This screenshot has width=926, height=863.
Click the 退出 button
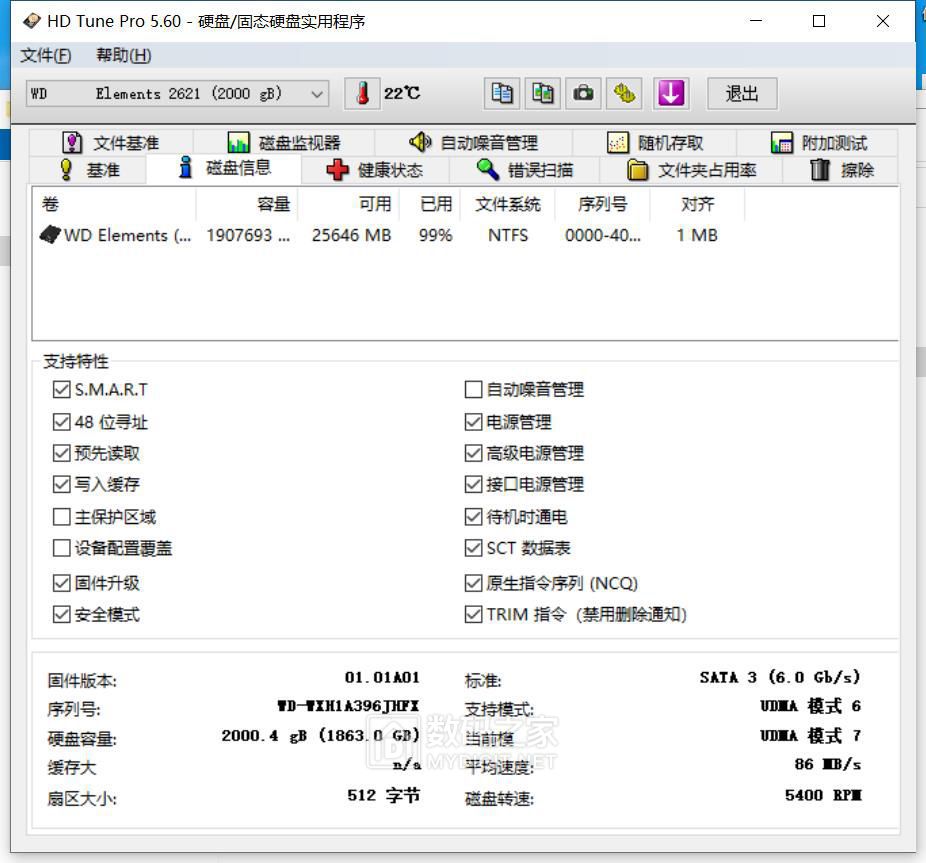coord(742,93)
